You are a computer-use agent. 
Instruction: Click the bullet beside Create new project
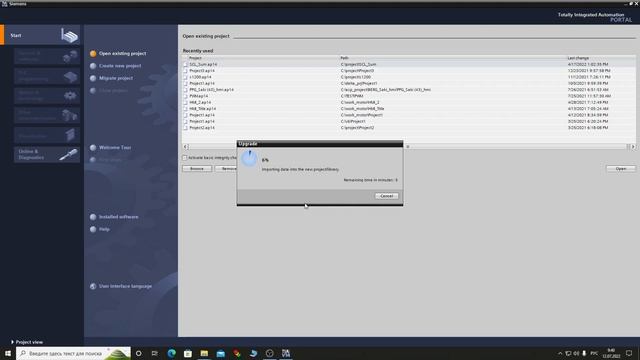tap(93, 66)
